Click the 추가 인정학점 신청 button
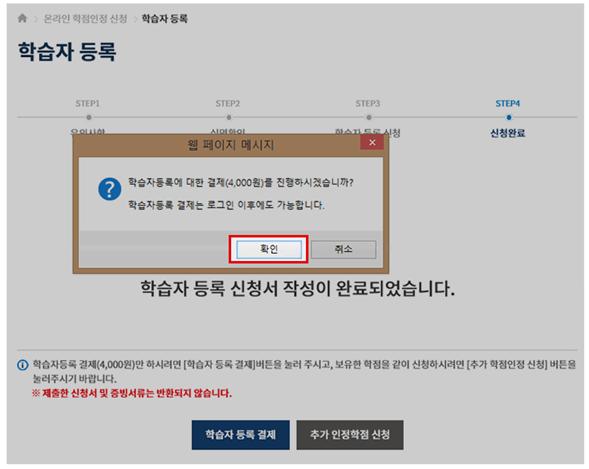The width and height of the screenshot is (589, 469). pyautogui.click(x=350, y=435)
